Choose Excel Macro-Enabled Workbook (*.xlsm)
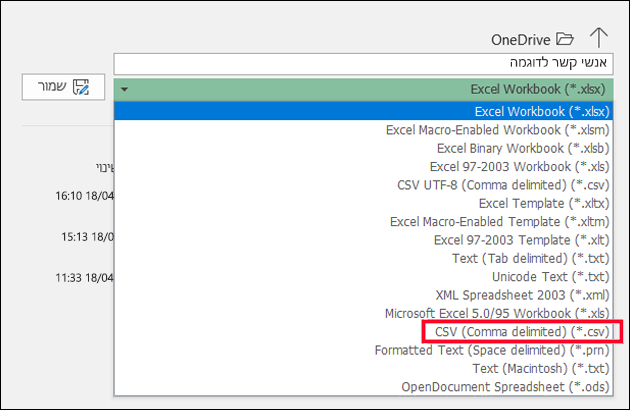630x410 pixels. 363,130
